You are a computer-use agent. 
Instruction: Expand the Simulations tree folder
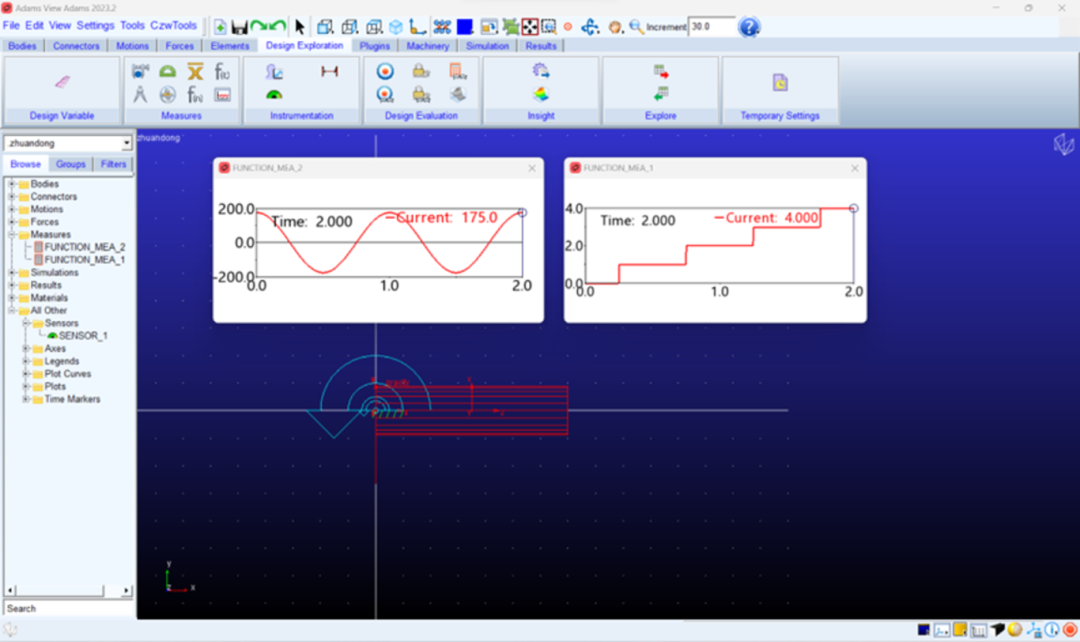(x=11, y=273)
